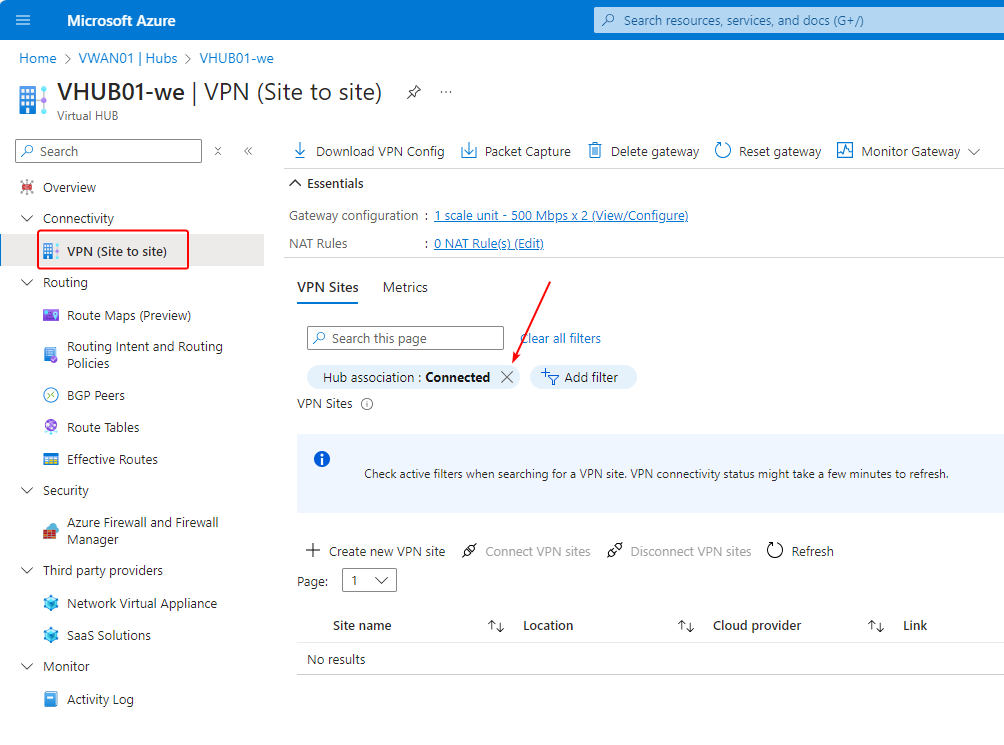Image resolution: width=1004 pixels, height=745 pixels.
Task: Open the Monitor Gateway dropdown chevron
Action: [x=974, y=152]
